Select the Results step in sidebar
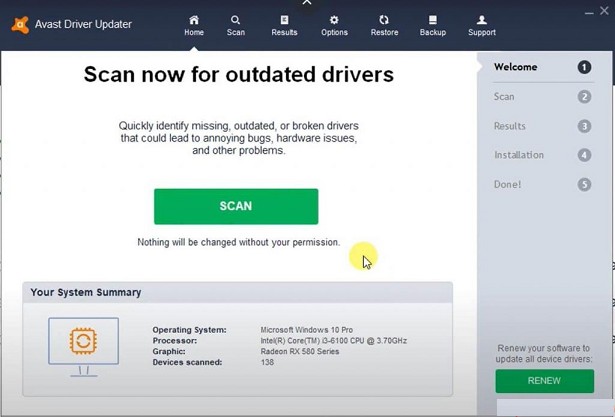 (509, 126)
